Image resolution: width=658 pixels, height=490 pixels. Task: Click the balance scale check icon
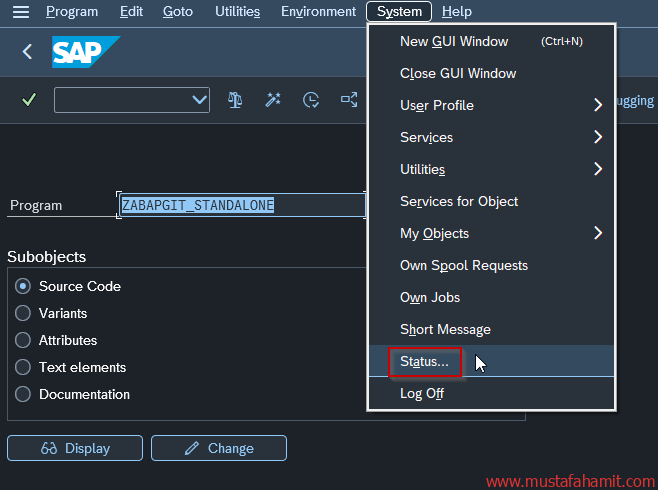tap(235, 99)
